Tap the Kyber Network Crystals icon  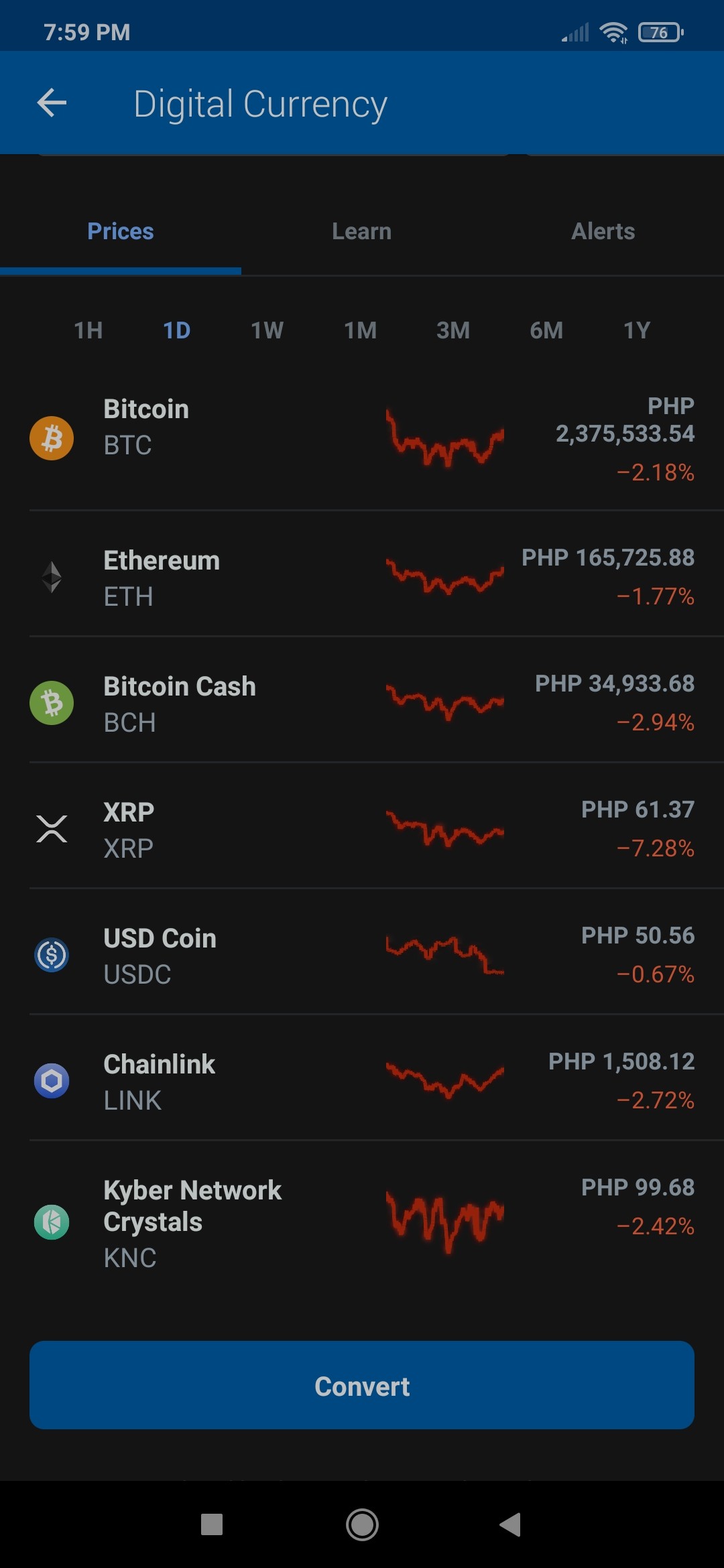pyautogui.click(x=52, y=1222)
